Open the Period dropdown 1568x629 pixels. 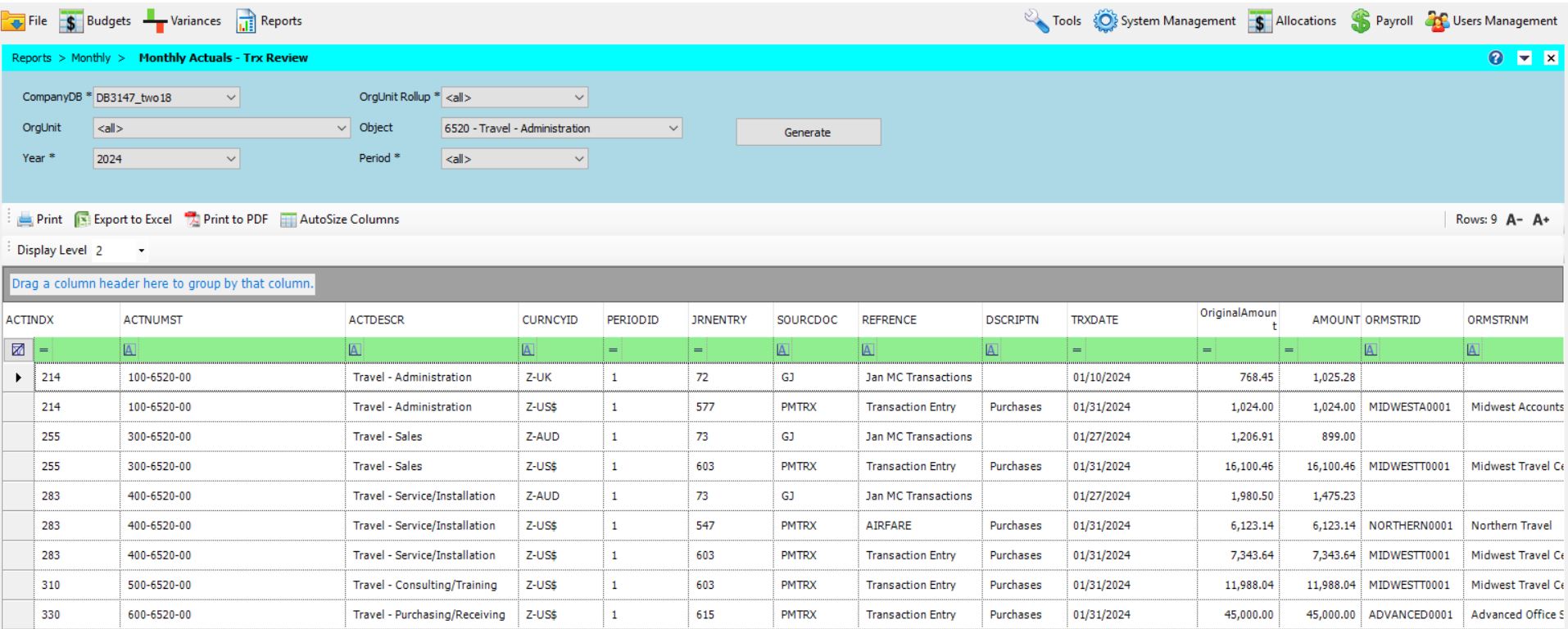click(x=579, y=159)
